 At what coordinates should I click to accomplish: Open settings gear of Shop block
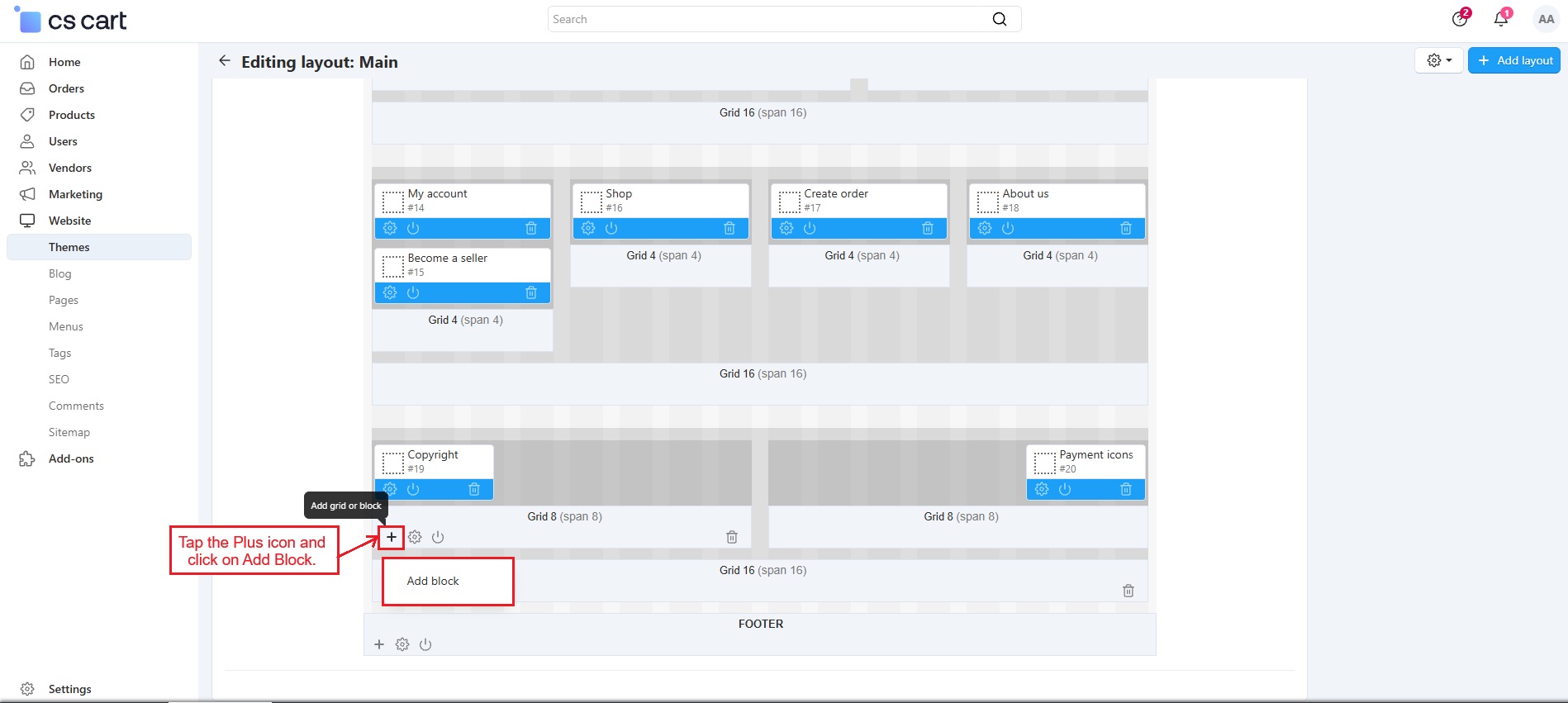point(588,228)
